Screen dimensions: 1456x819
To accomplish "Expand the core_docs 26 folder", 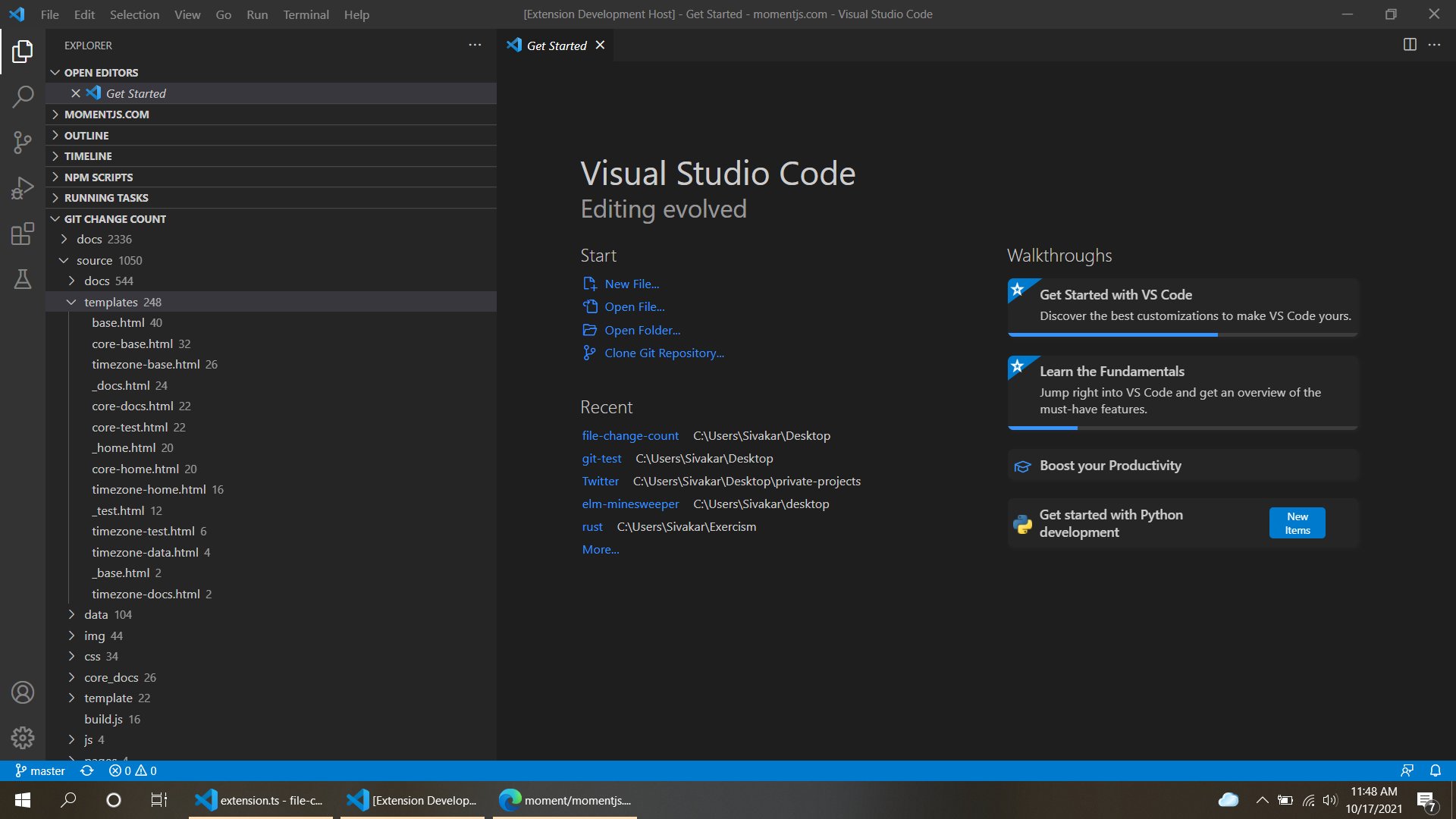I will (71, 678).
